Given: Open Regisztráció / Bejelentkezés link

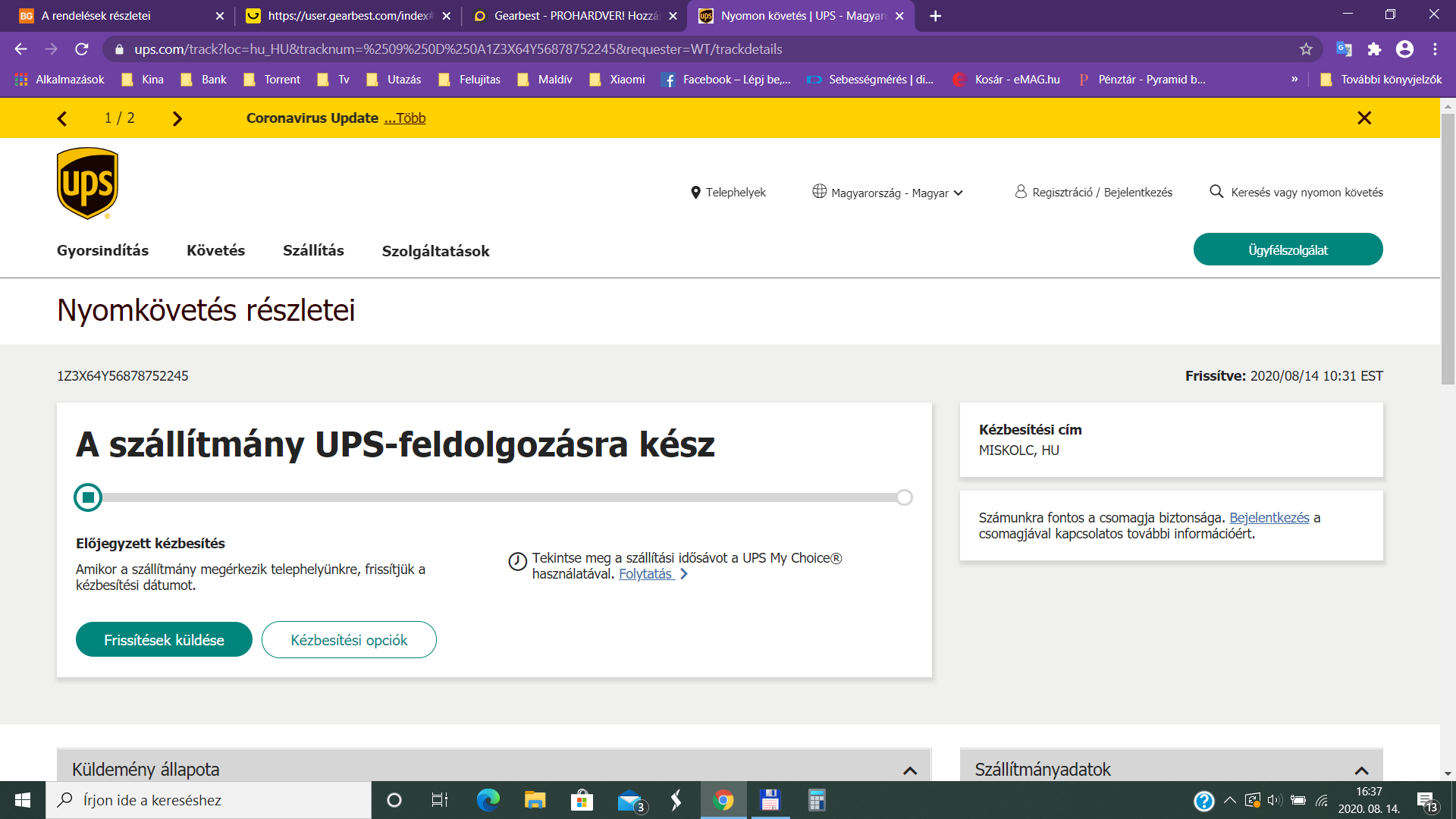Looking at the screenshot, I should (1094, 193).
